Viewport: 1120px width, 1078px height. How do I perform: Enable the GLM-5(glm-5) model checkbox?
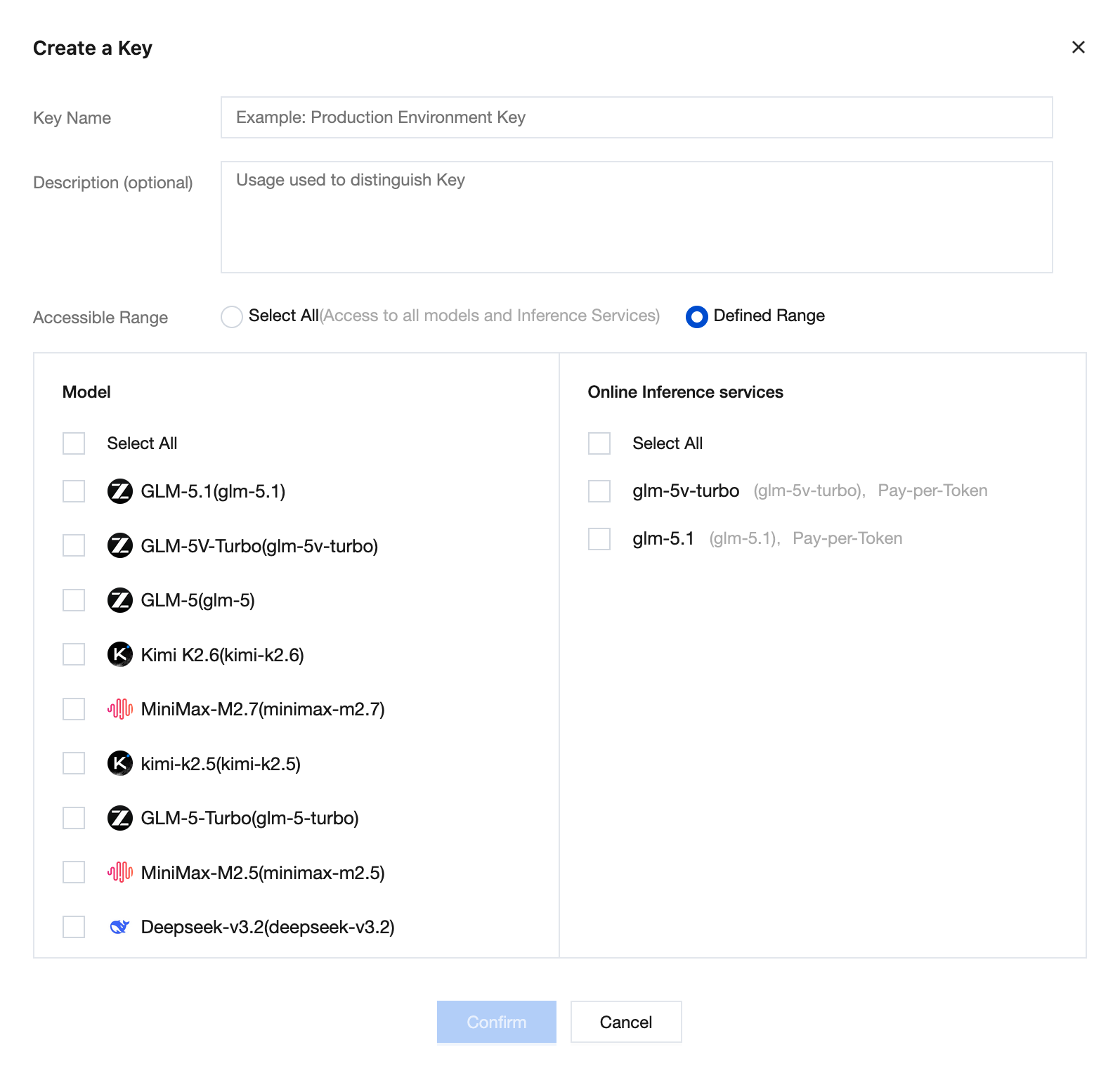(74, 600)
